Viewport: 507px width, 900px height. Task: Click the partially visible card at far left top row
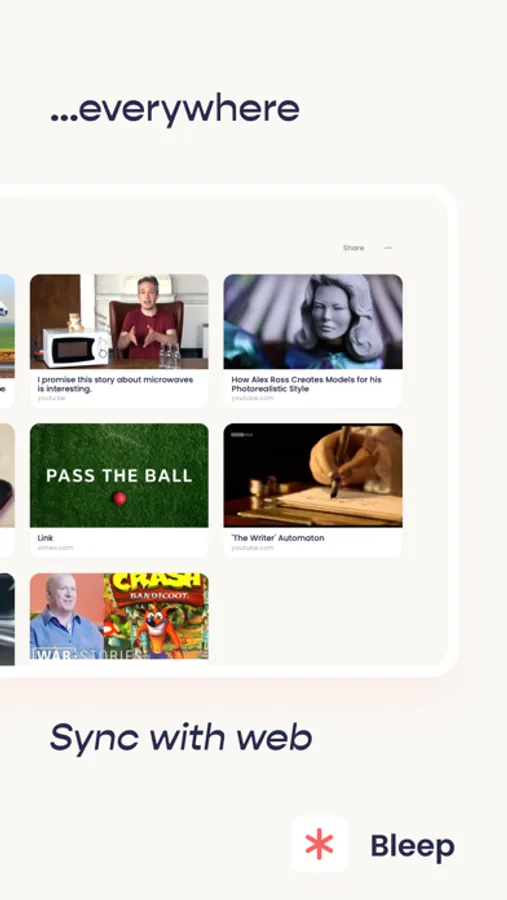tap(7, 341)
